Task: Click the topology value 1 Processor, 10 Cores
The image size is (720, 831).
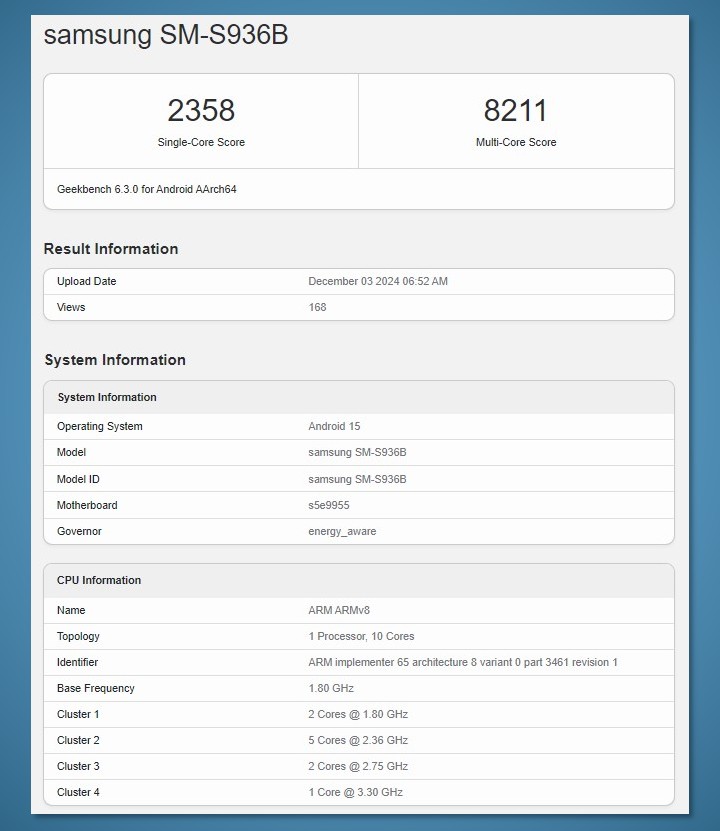Action: click(x=361, y=637)
